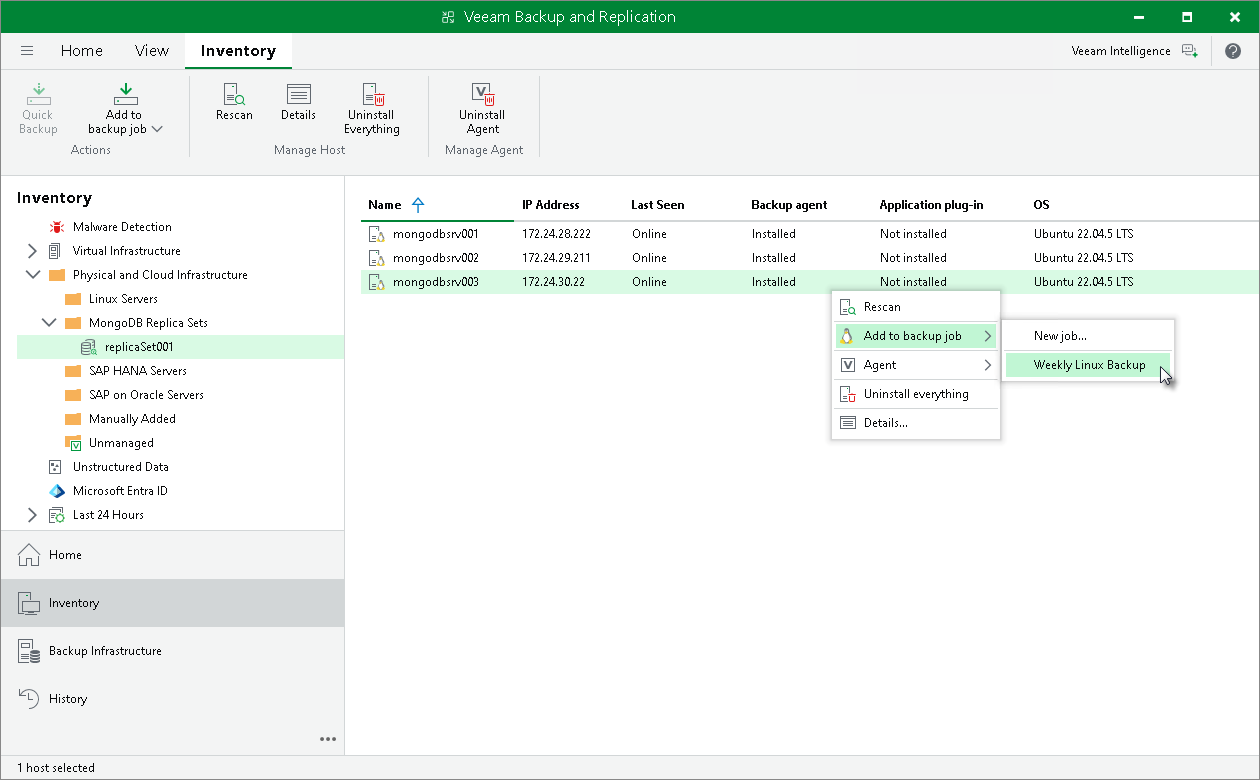Choose Rescan from the context menu
Image resolution: width=1260 pixels, height=780 pixels.
916,307
